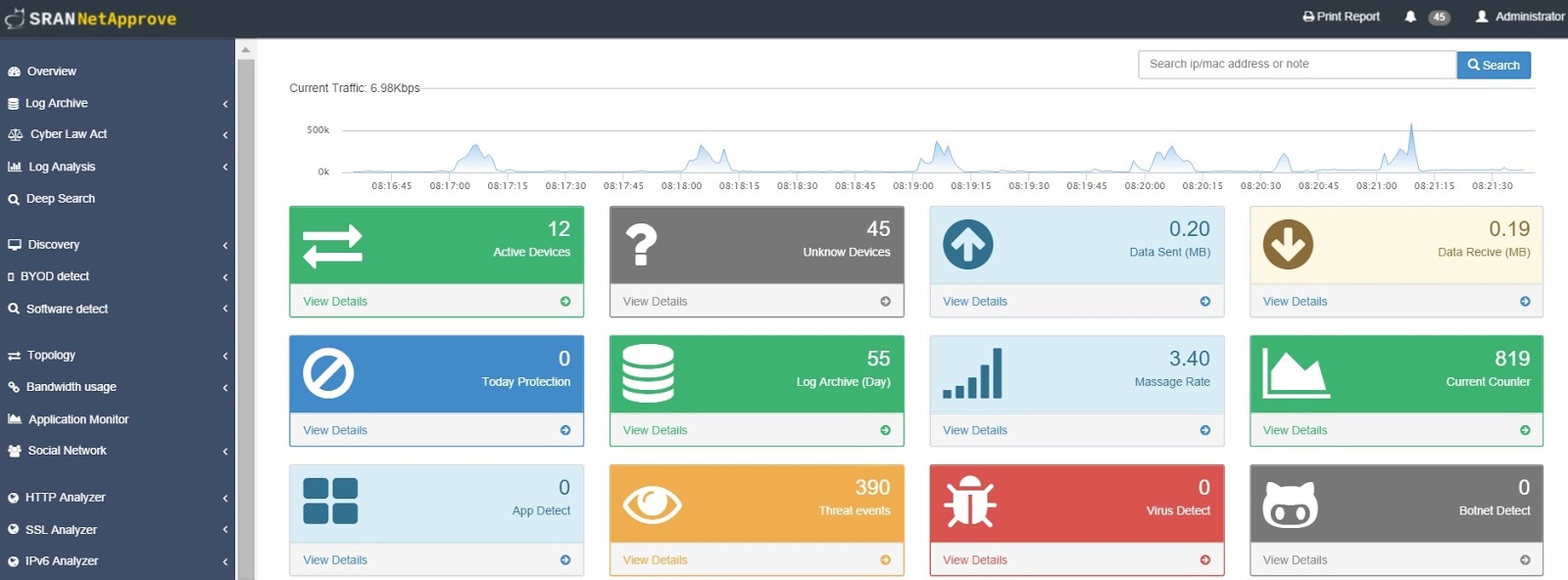Click the Virus Detect bug icon
The image size is (1568, 580).
click(x=970, y=501)
